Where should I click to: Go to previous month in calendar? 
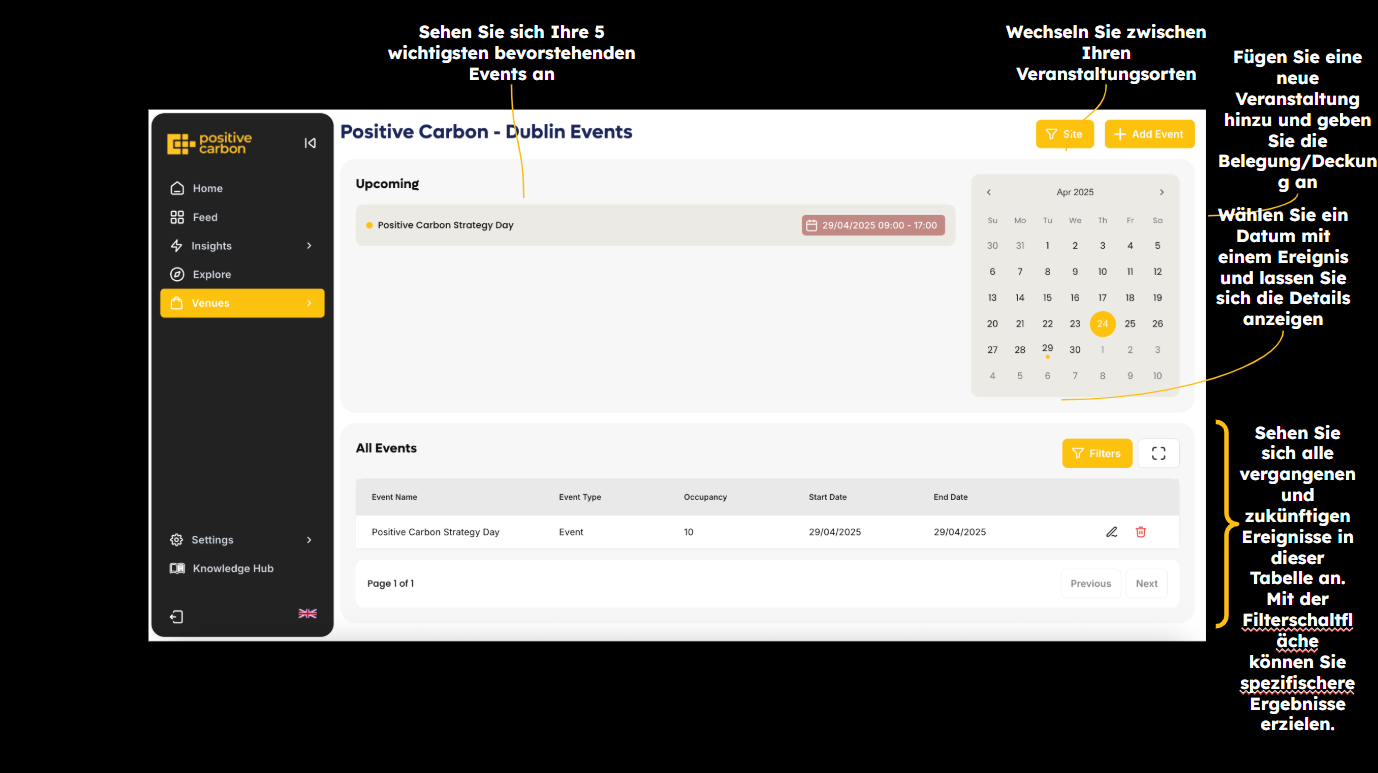[x=989, y=192]
